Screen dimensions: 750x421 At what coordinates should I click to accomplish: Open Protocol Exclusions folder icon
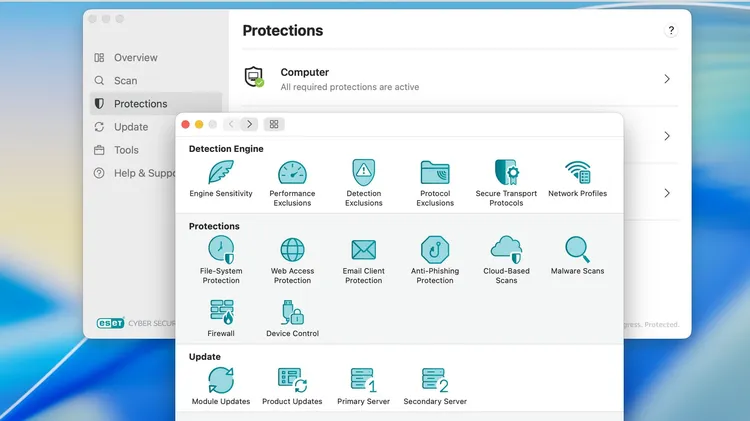pyautogui.click(x=435, y=172)
